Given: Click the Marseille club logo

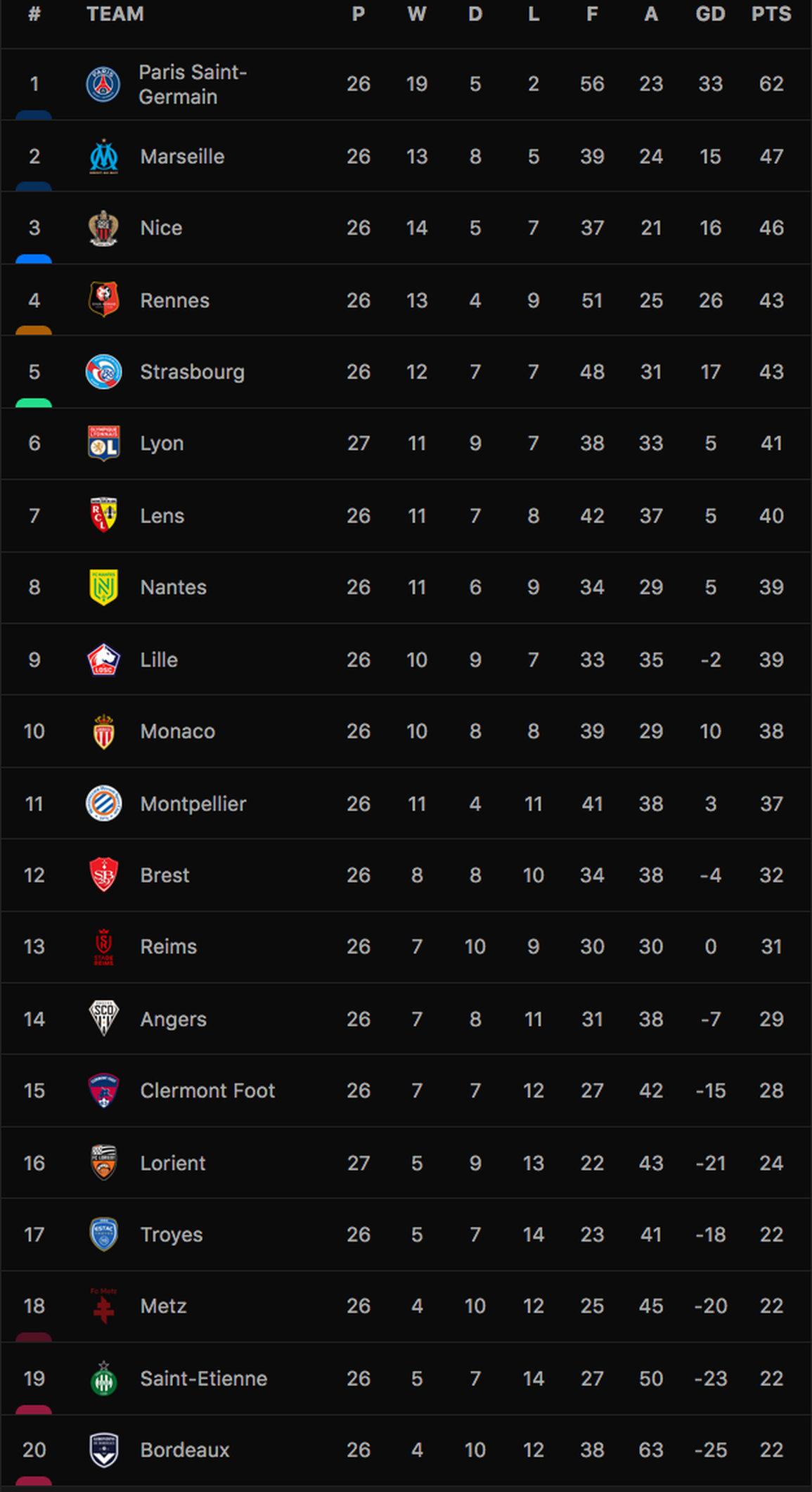Looking at the screenshot, I should coord(103,156).
